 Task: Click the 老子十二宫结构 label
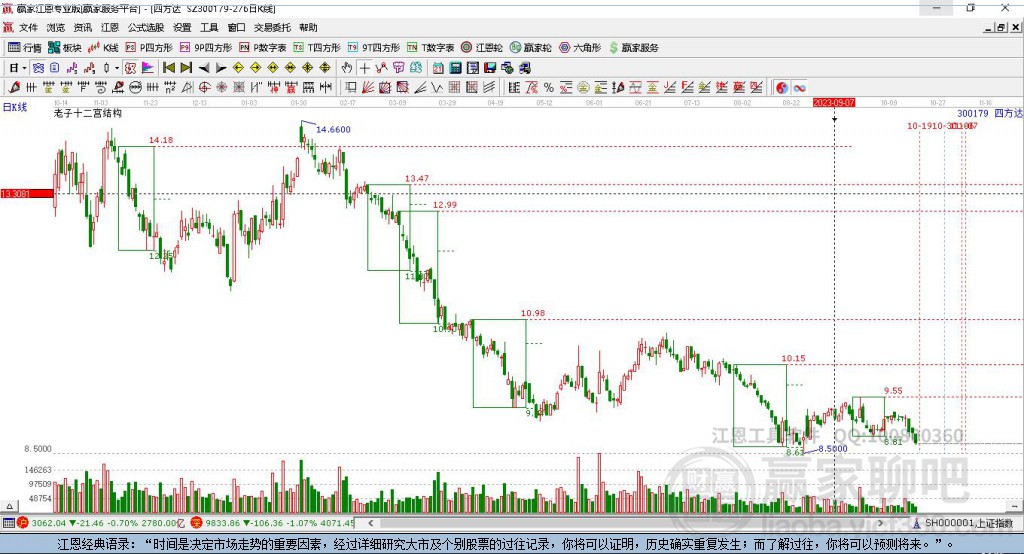pyautogui.click(x=88, y=113)
